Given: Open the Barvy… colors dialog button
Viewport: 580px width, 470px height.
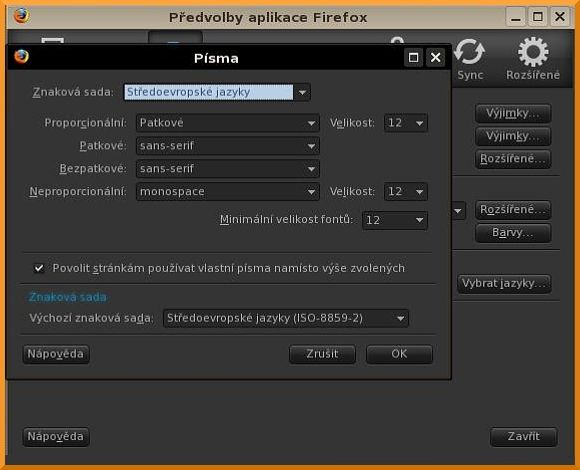Looking at the screenshot, I should point(513,233).
